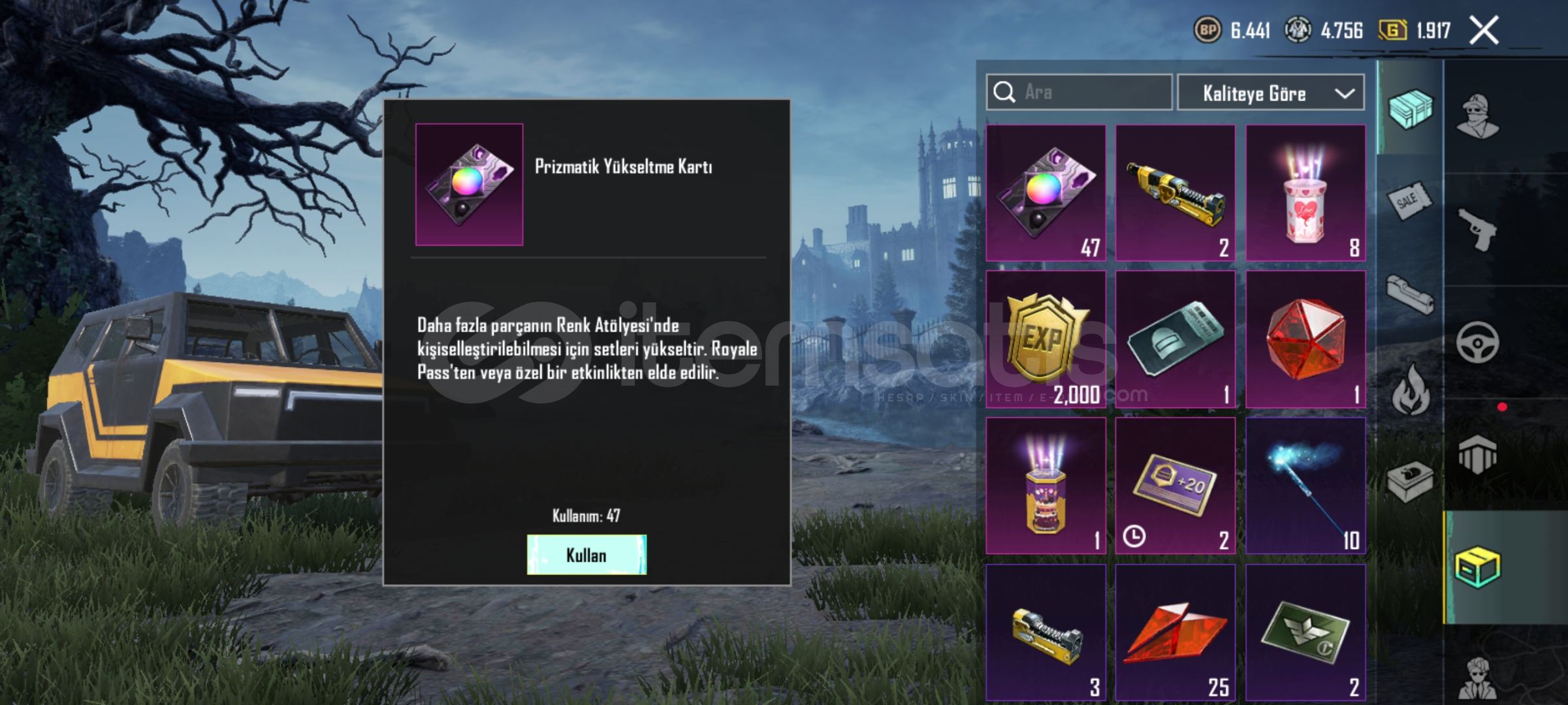Select the Prismatic upgrade card item

1046,193
